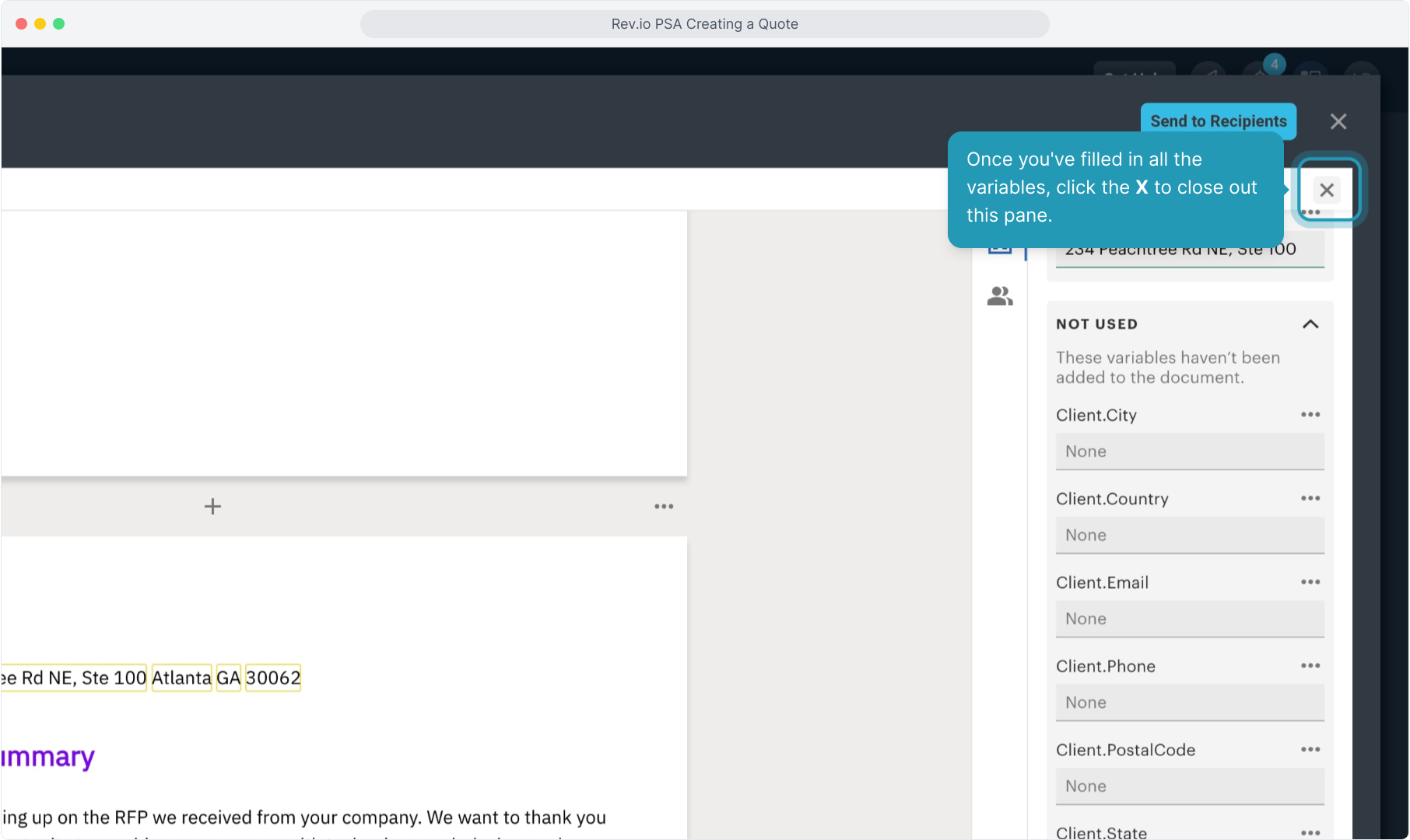Open block options between document pages
The image size is (1410, 840).
tap(664, 506)
